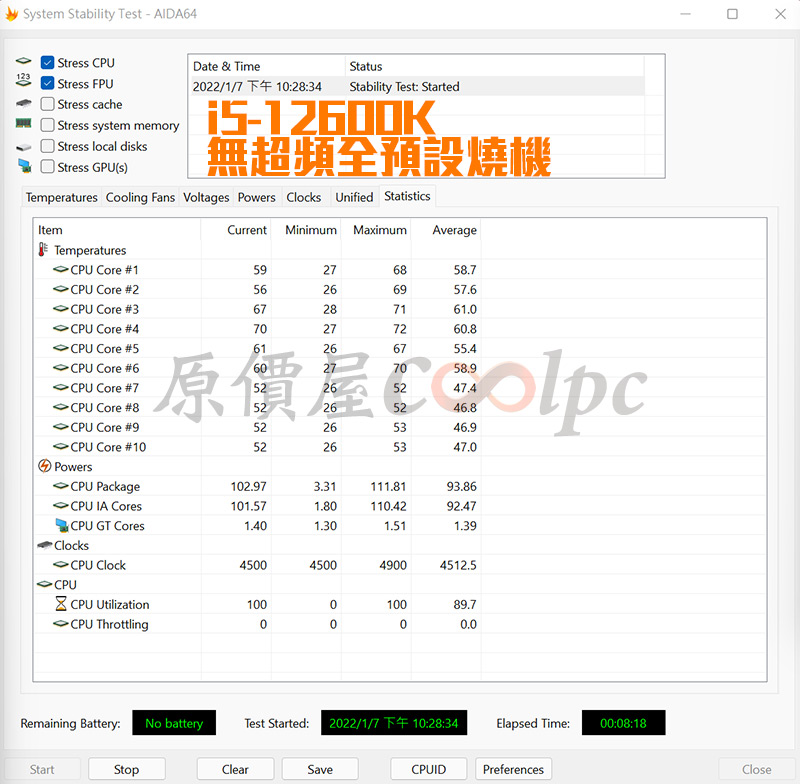Select the CPU Throttling row
This screenshot has height=784, width=800.
coord(109,624)
